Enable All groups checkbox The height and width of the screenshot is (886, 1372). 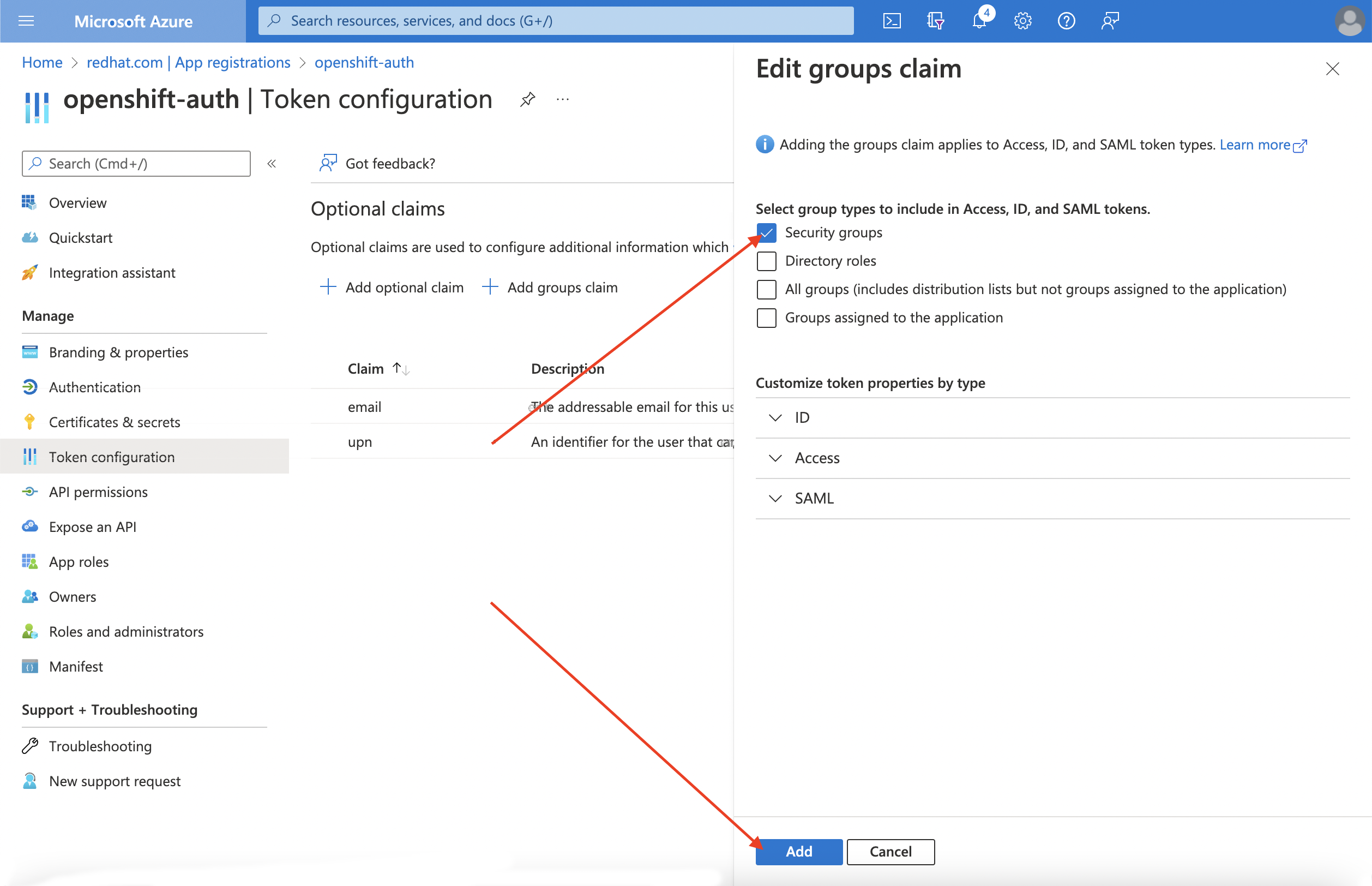pyautogui.click(x=765, y=289)
